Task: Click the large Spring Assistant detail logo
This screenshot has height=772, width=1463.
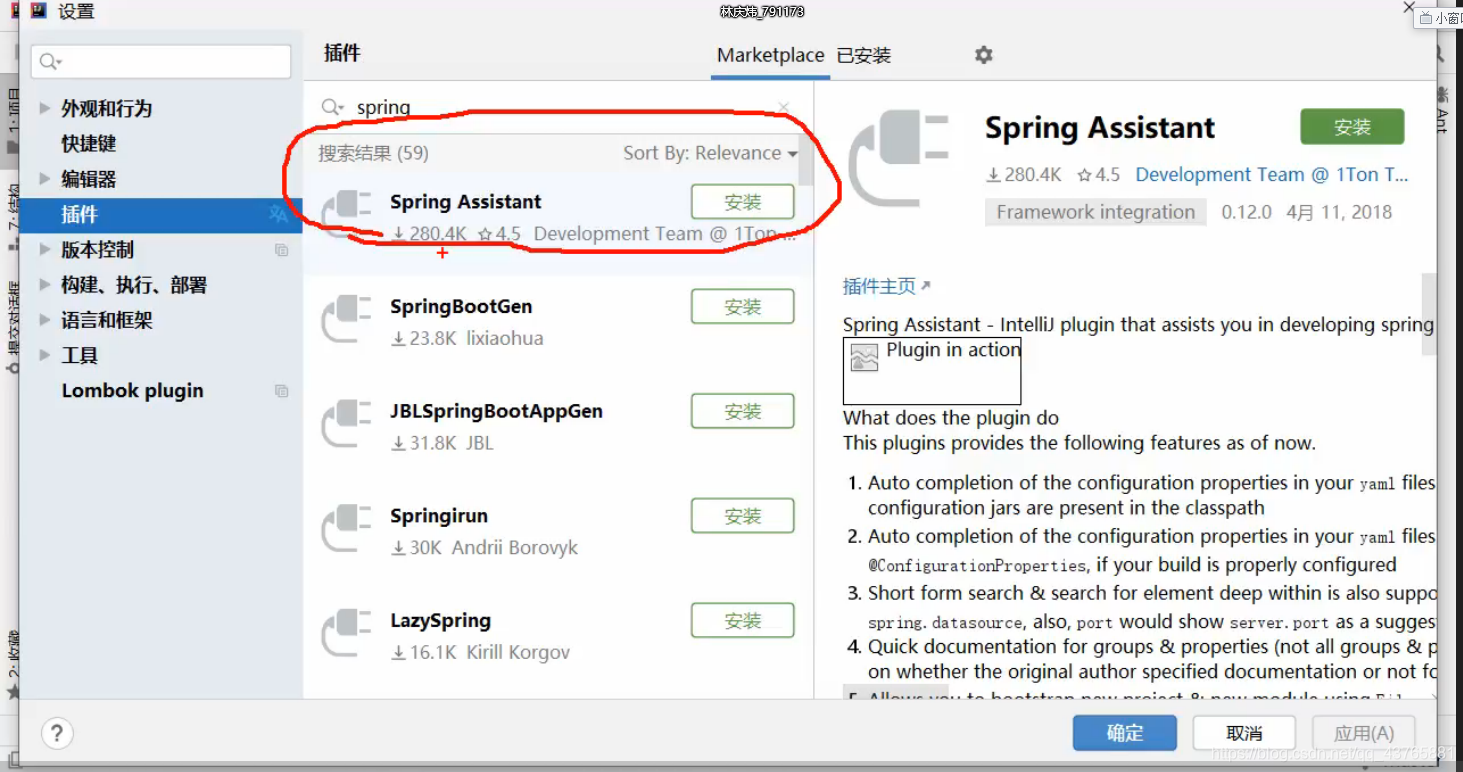Action: click(900, 160)
